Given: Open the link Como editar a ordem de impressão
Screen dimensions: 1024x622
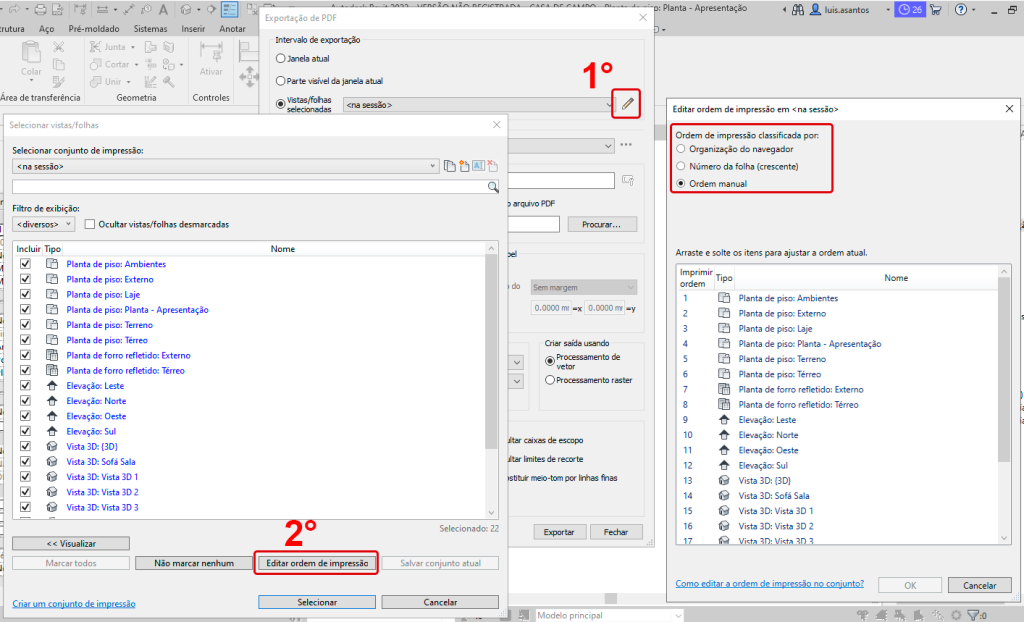Looking at the screenshot, I should 767,583.
